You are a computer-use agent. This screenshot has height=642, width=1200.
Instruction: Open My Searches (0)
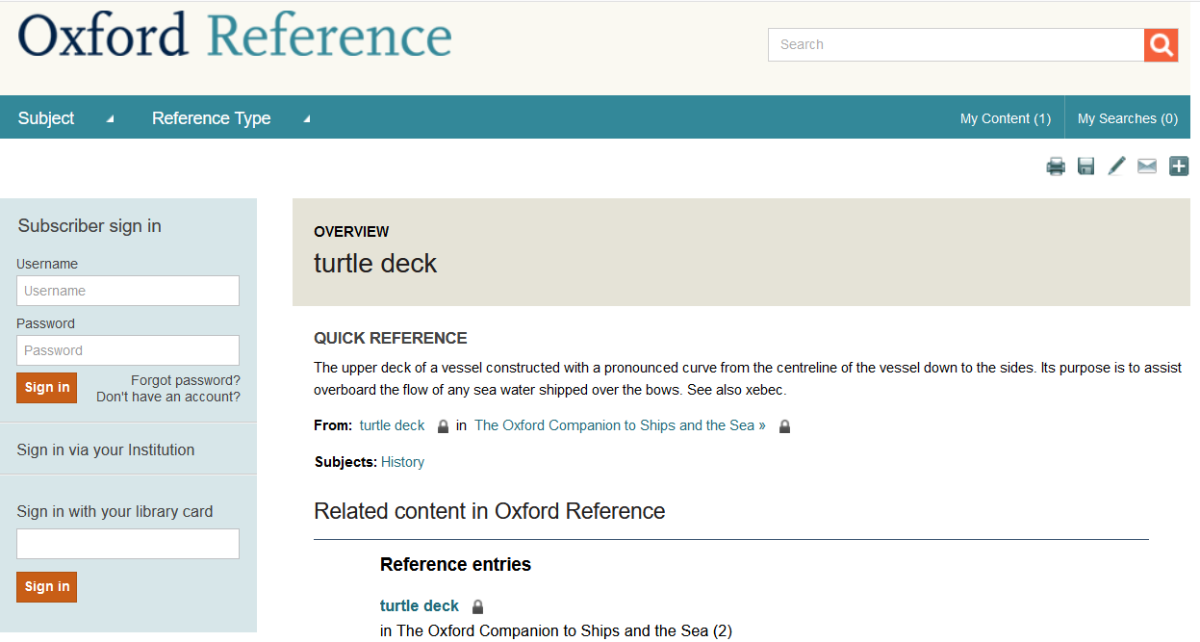[x=1127, y=118]
